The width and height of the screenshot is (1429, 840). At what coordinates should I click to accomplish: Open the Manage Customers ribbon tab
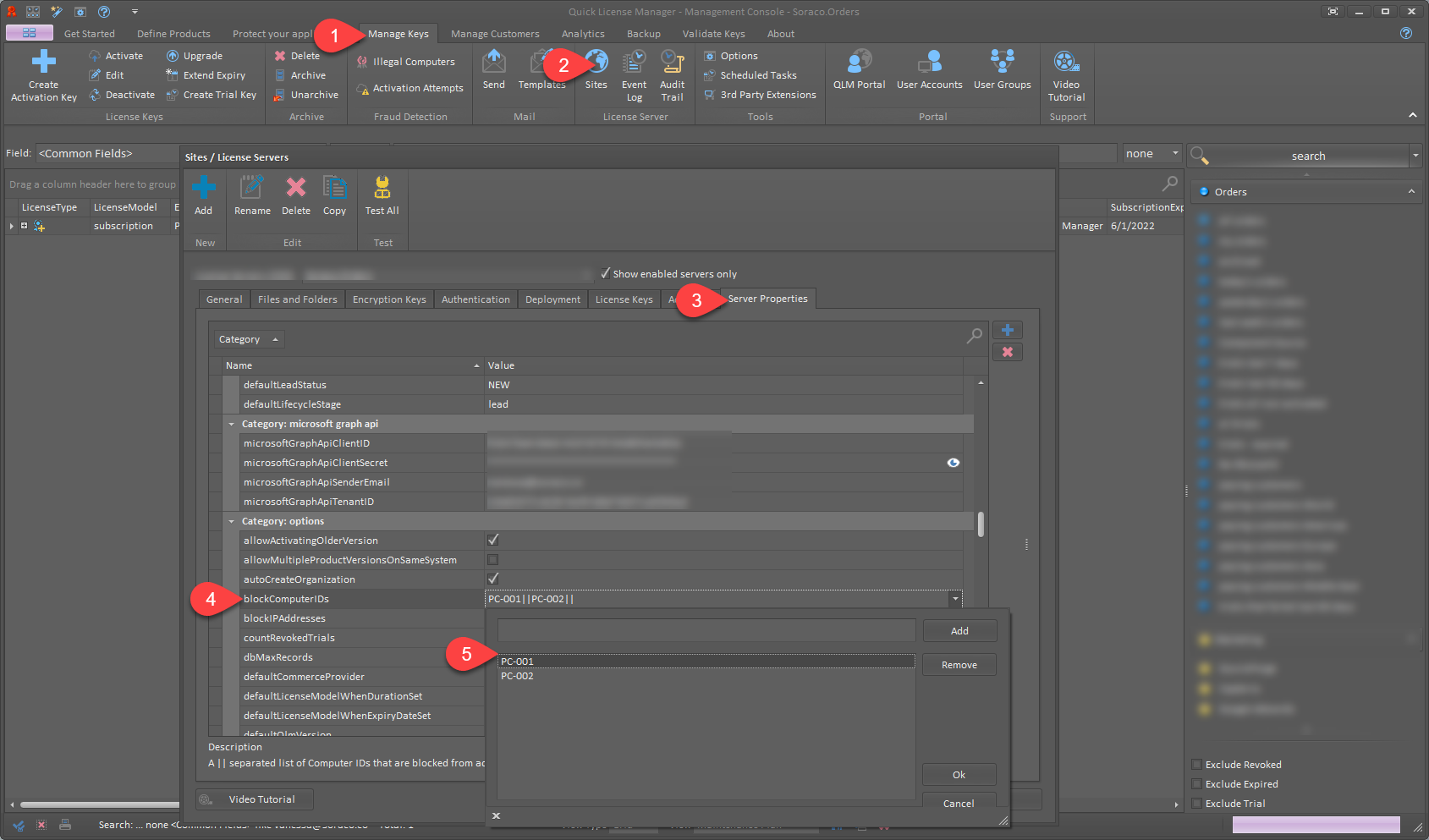coord(495,34)
